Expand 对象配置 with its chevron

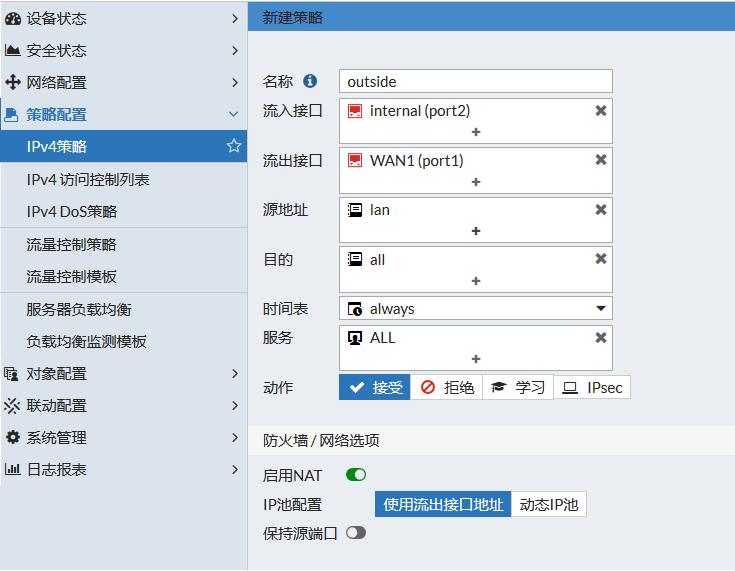[x=235, y=374]
